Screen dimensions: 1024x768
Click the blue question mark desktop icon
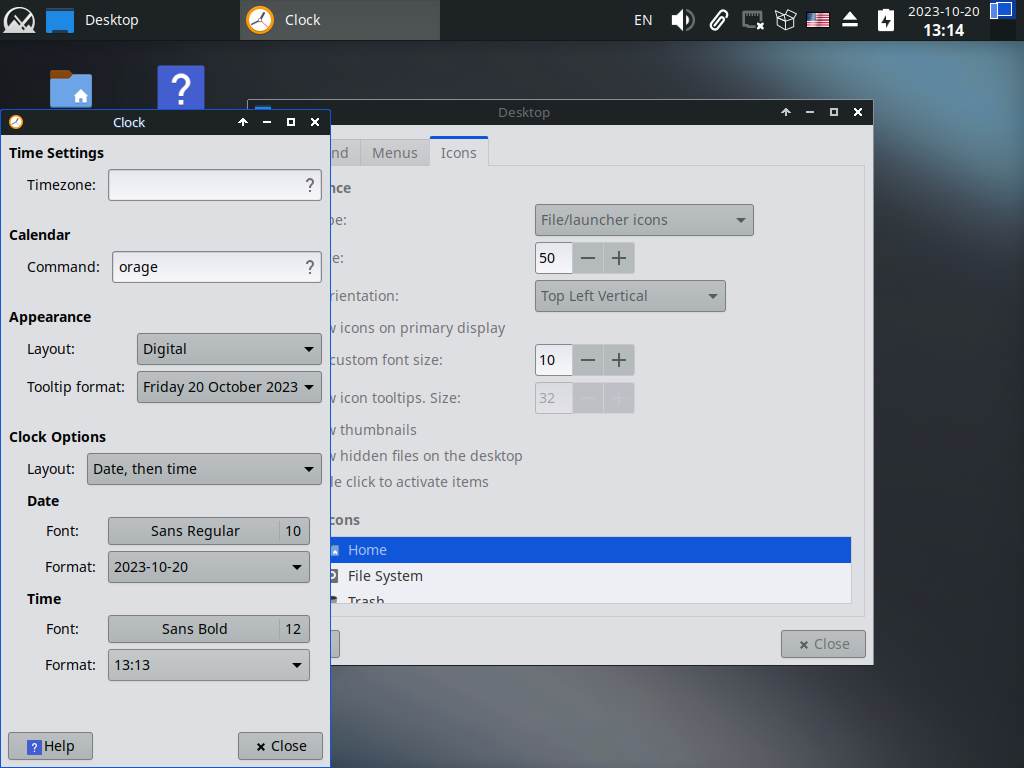[181, 89]
